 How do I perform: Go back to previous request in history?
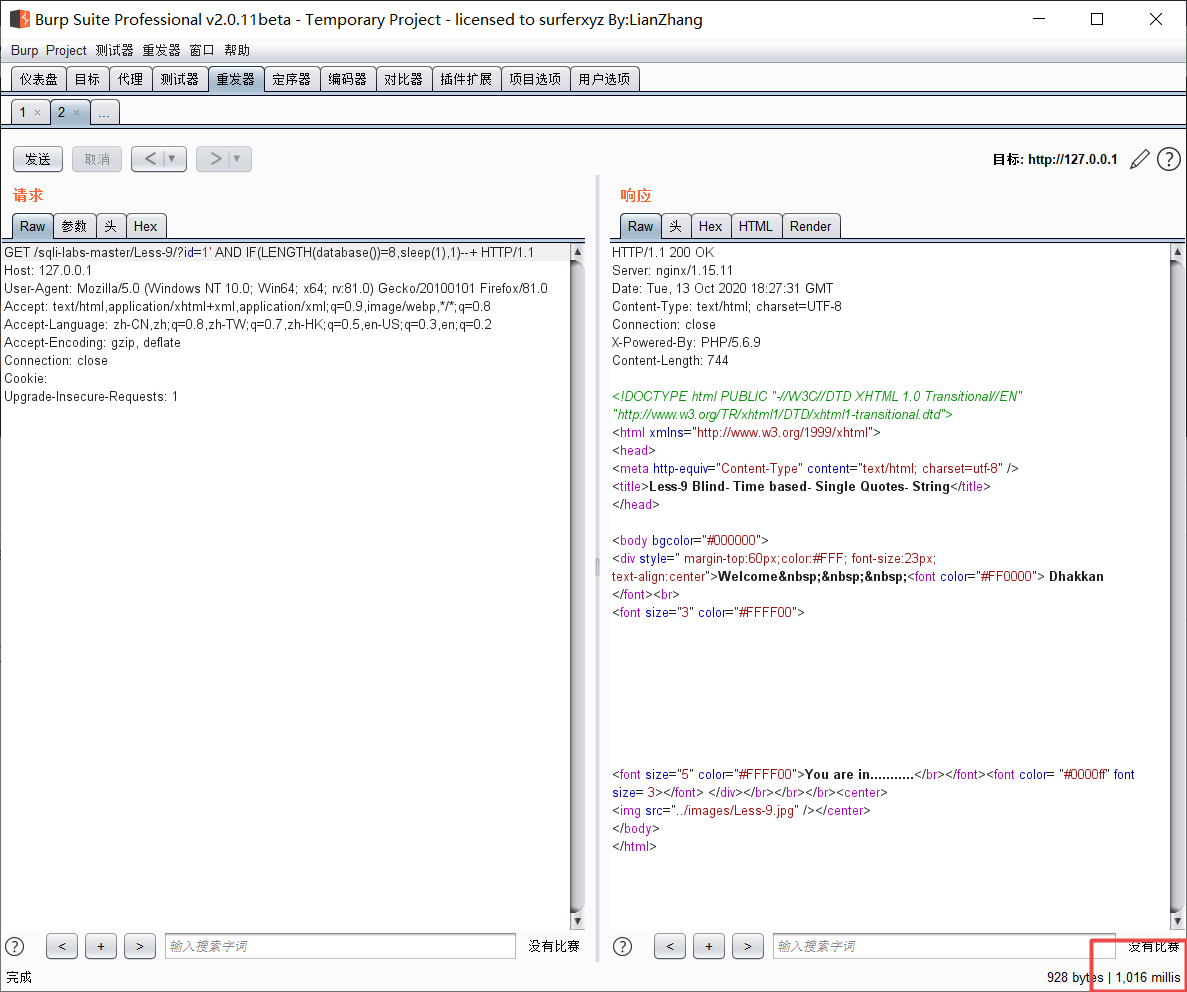[x=150, y=159]
